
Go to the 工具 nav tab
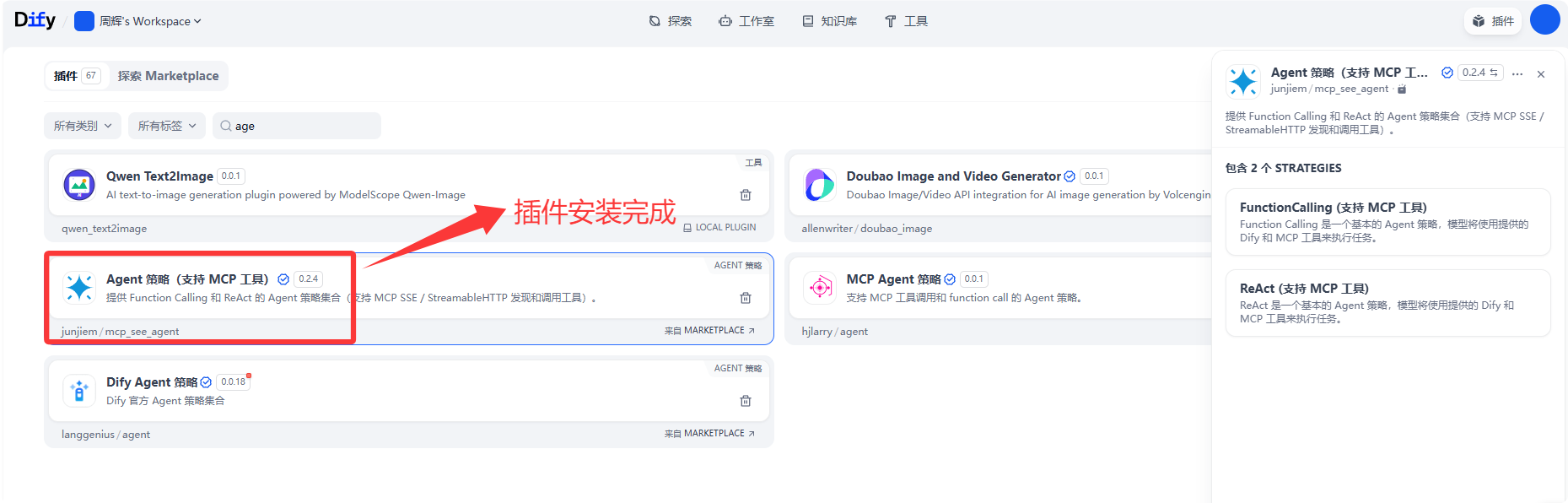pos(906,21)
